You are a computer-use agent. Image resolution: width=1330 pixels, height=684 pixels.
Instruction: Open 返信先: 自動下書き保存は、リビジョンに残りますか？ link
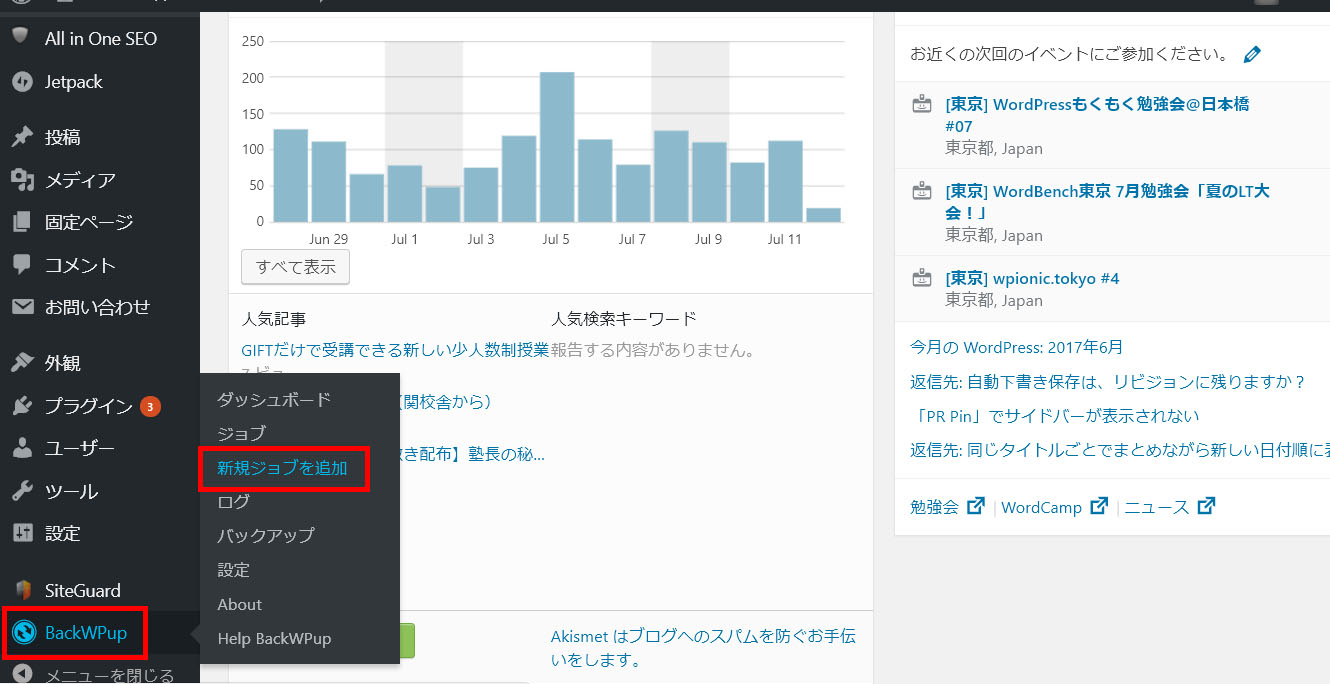click(1108, 381)
